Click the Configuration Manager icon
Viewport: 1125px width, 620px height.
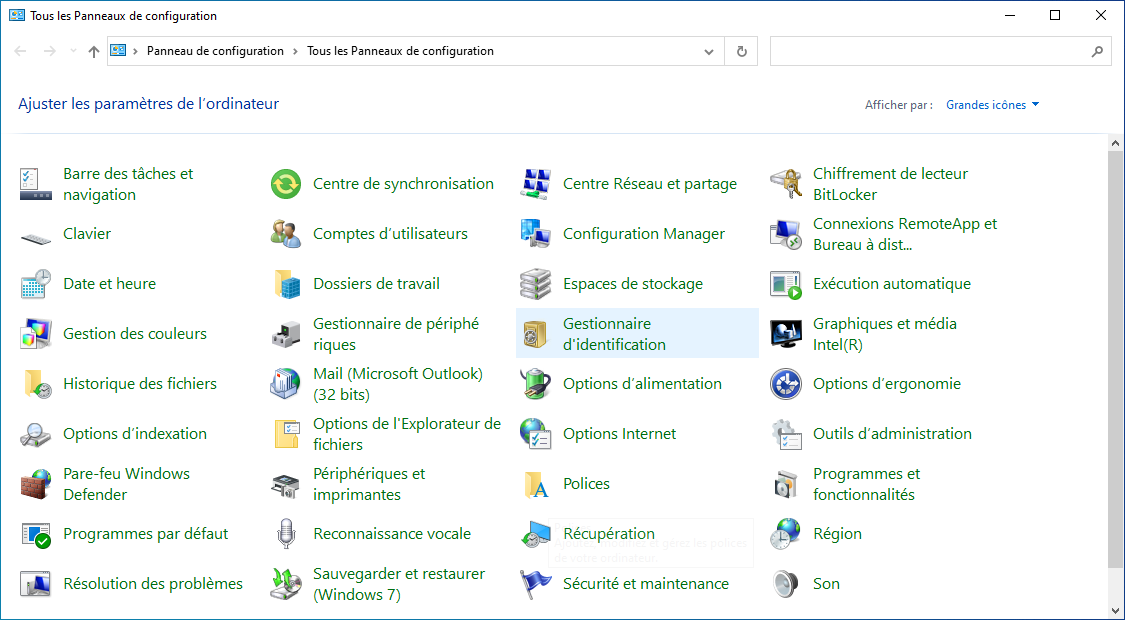[535, 235]
